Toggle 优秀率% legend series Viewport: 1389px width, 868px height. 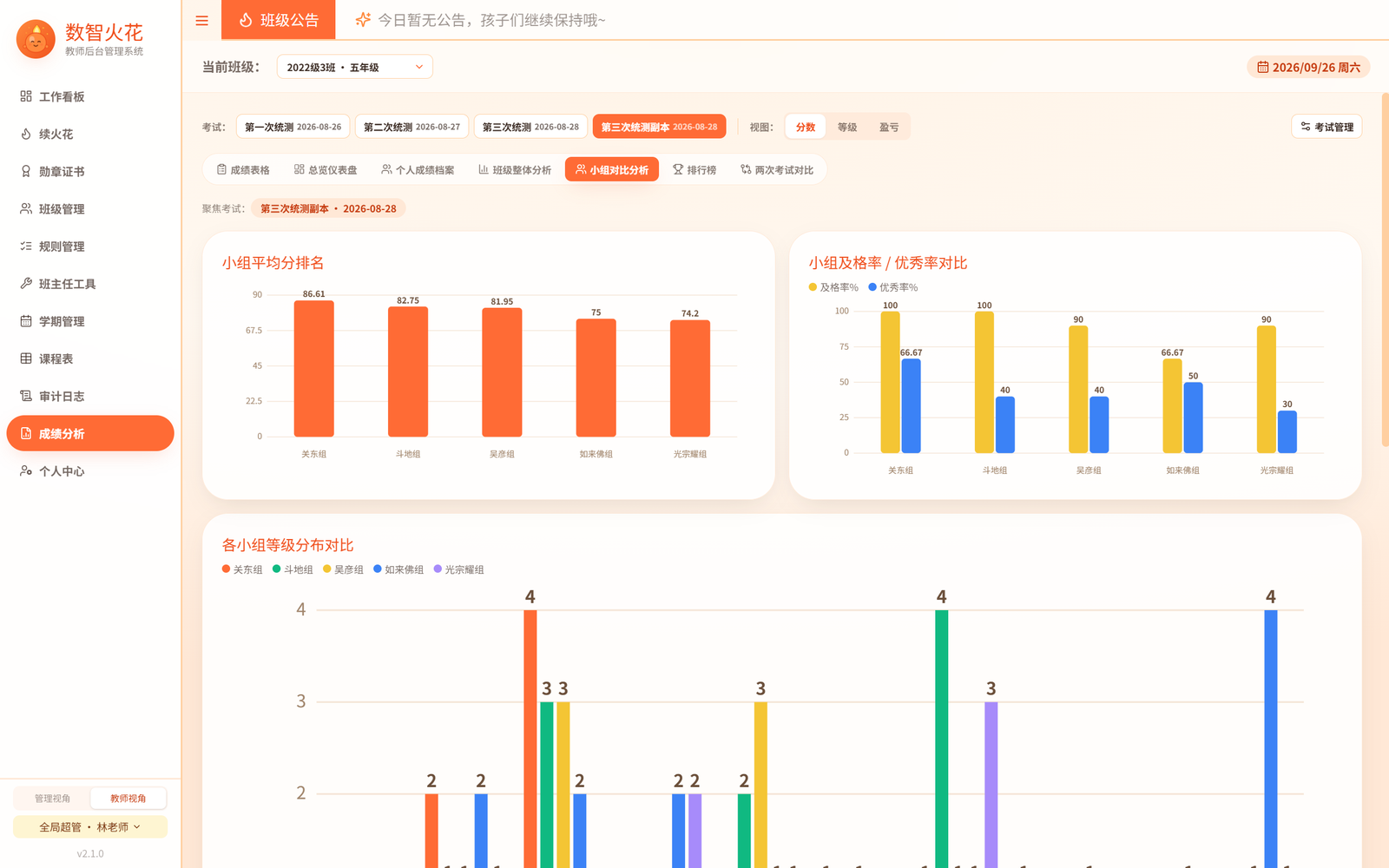[x=893, y=287]
